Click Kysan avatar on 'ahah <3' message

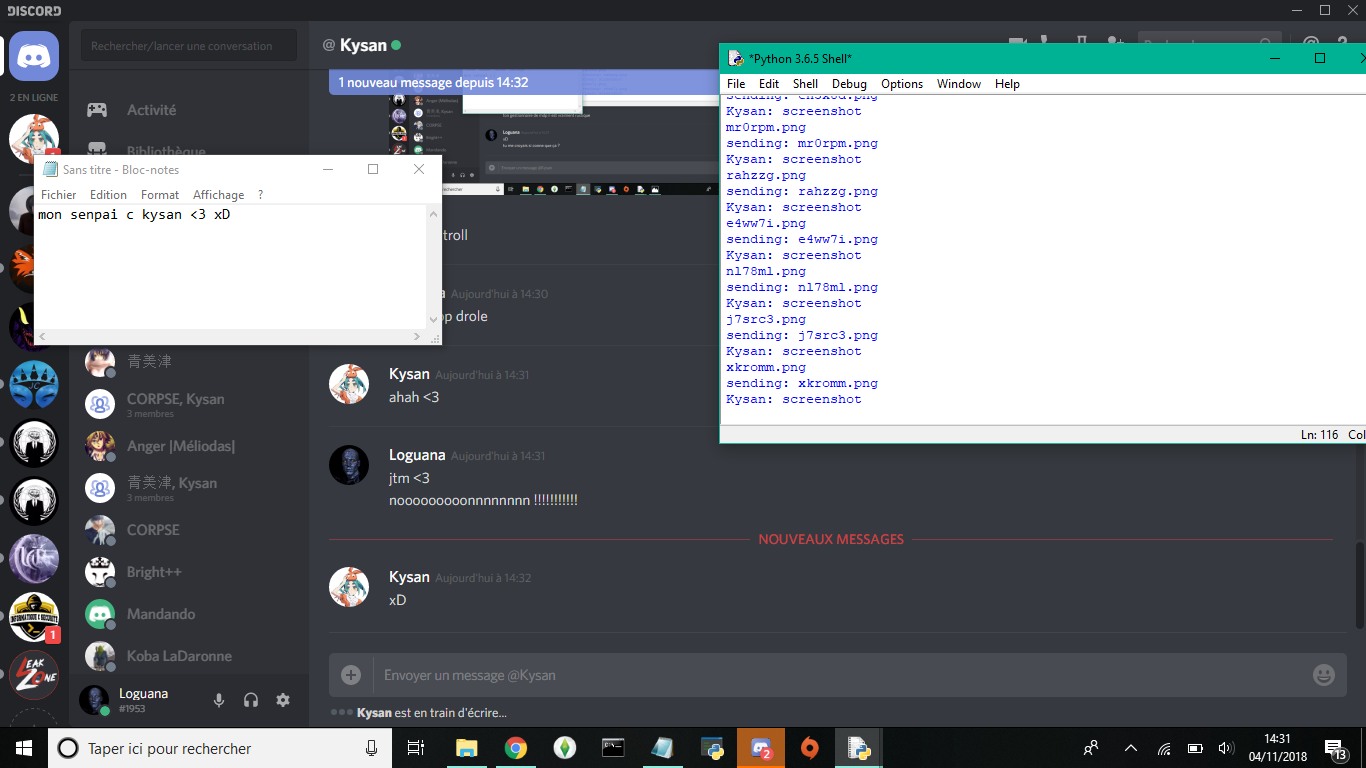(349, 384)
